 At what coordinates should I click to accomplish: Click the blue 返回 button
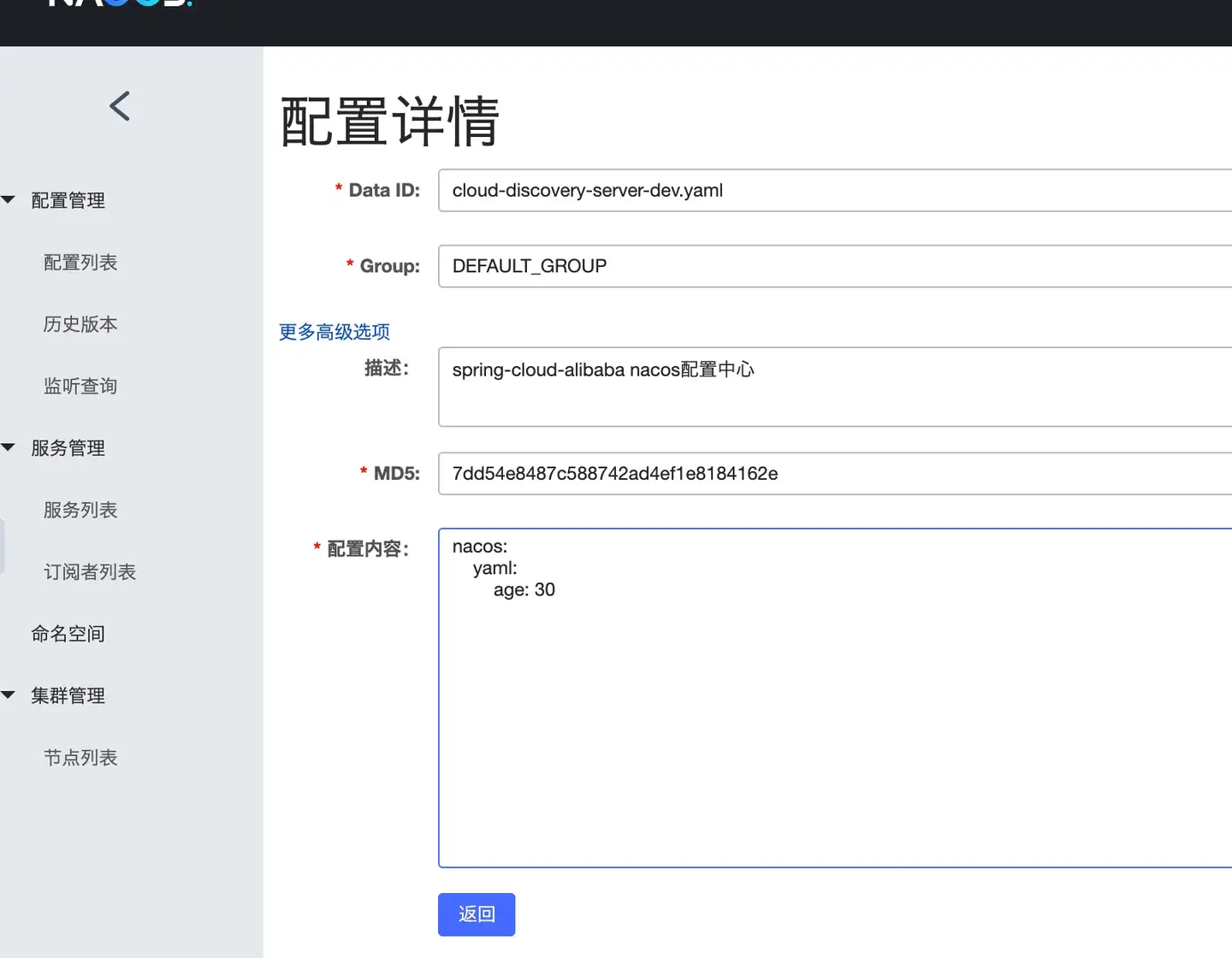477,914
